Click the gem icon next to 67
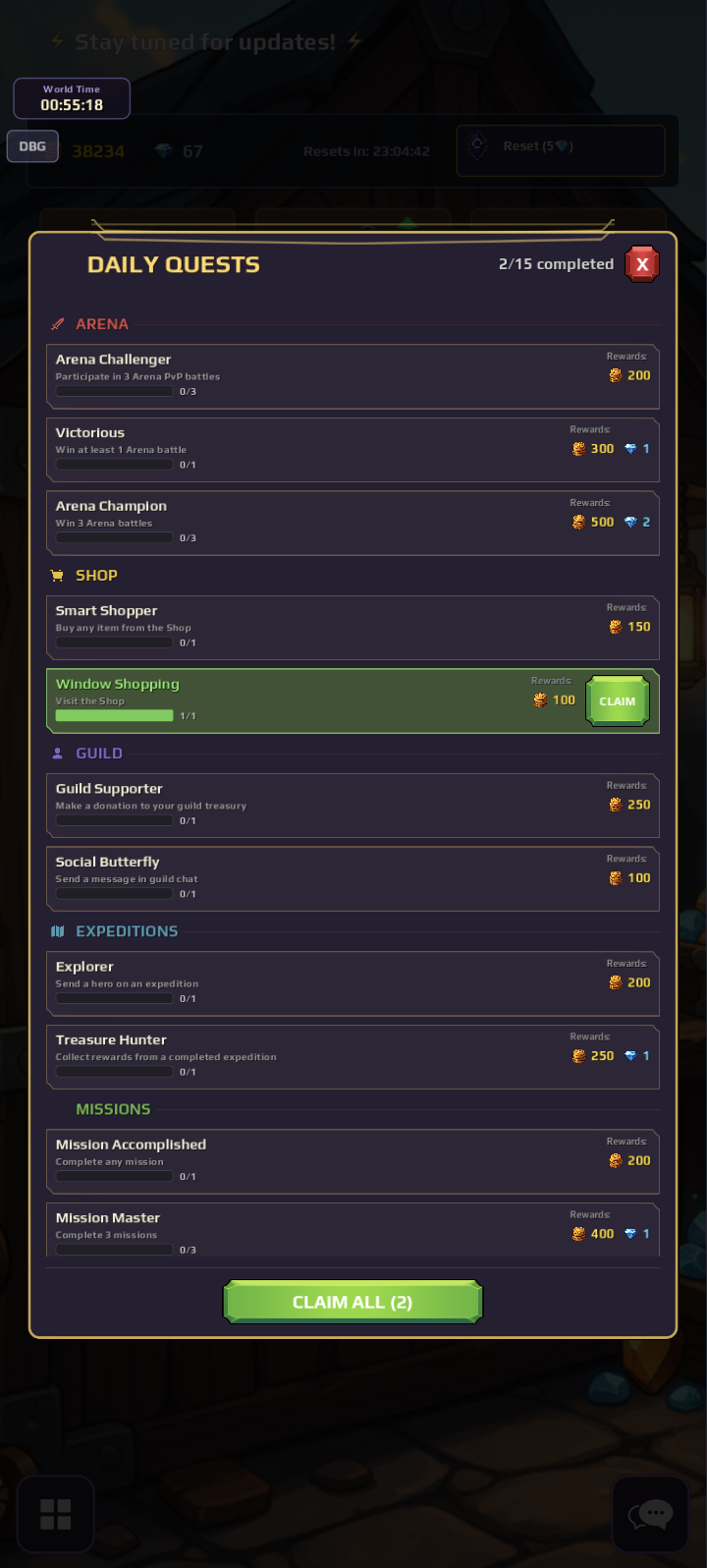The height and width of the screenshot is (1568, 707). (x=163, y=149)
